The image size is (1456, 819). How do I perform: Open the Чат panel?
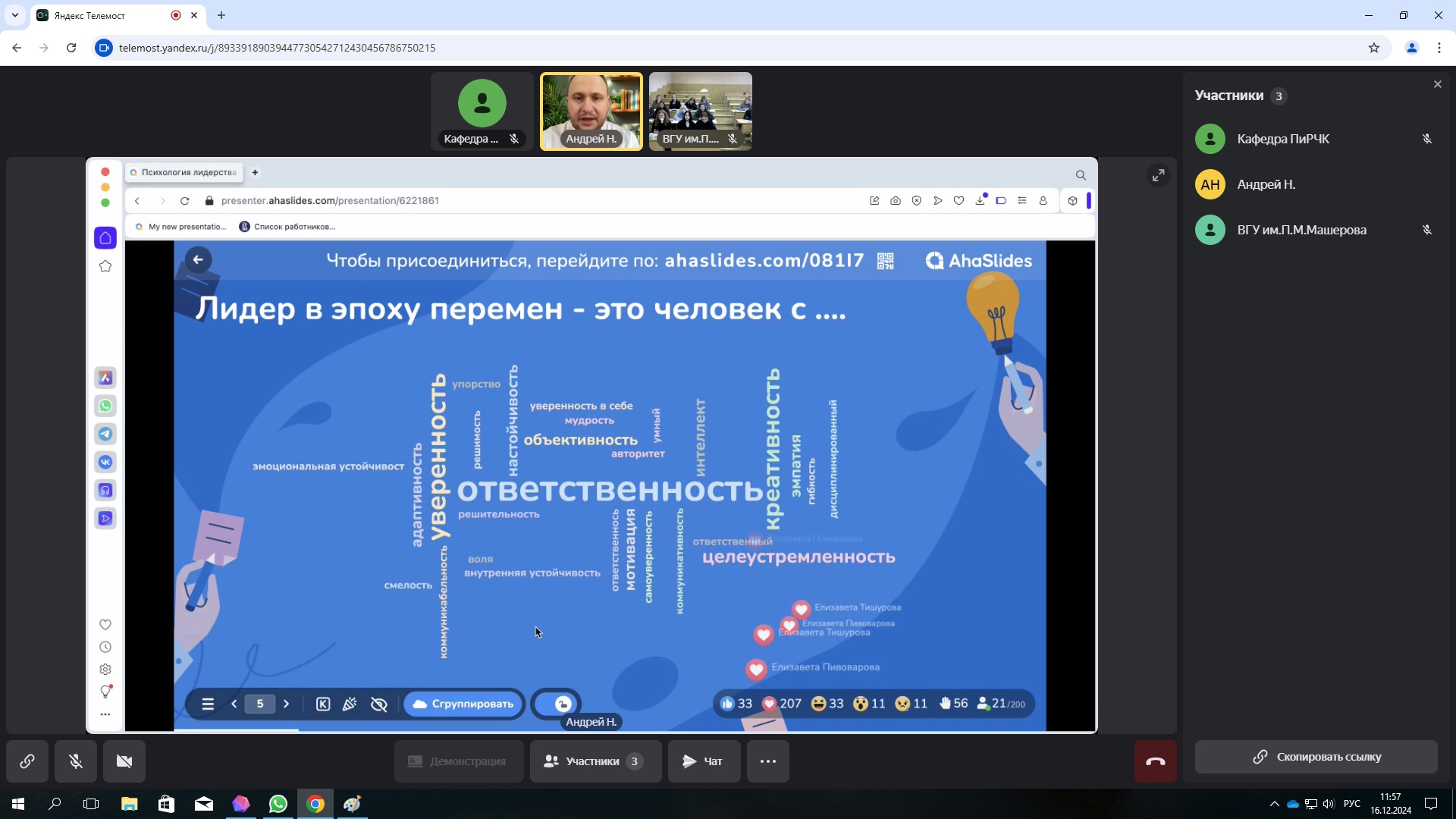(x=703, y=761)
